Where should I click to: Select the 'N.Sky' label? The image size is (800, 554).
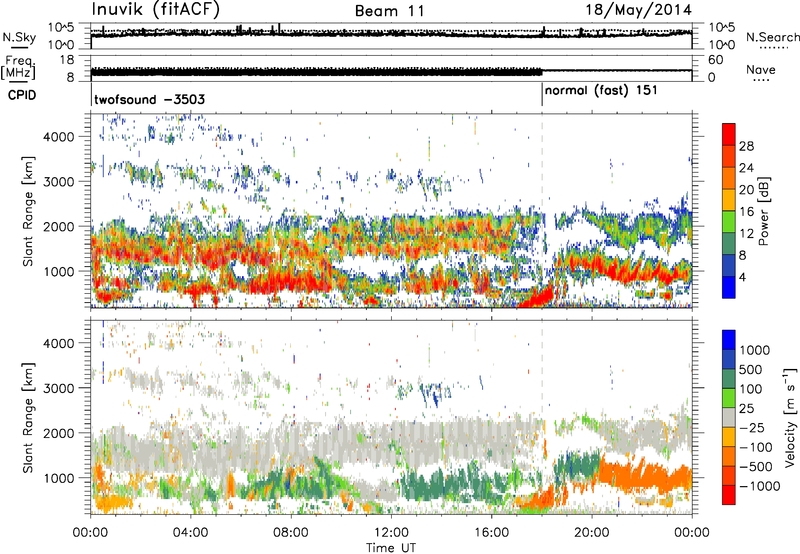pyautogui.click(x=19, y=38)
